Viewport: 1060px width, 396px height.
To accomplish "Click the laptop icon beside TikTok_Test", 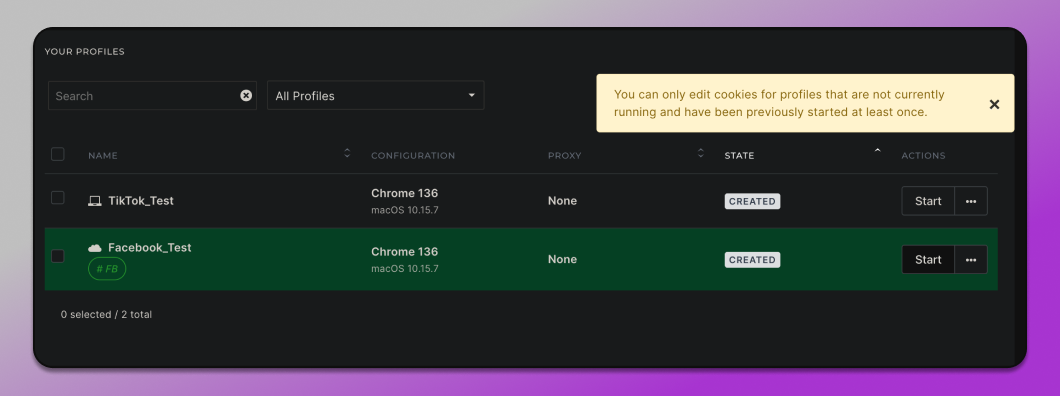I will 95,201.
